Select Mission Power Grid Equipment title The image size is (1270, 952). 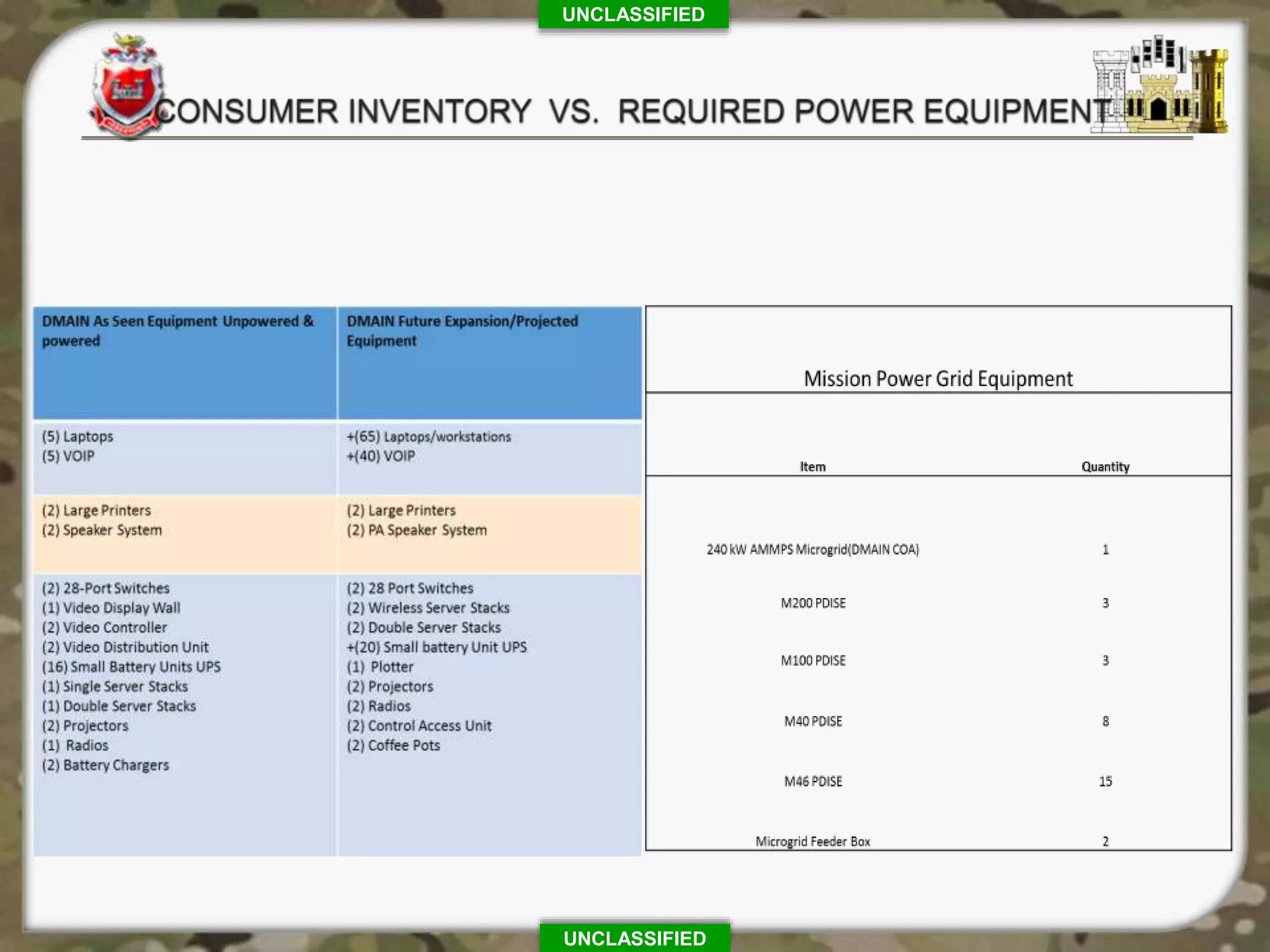(x=938, y=379)
